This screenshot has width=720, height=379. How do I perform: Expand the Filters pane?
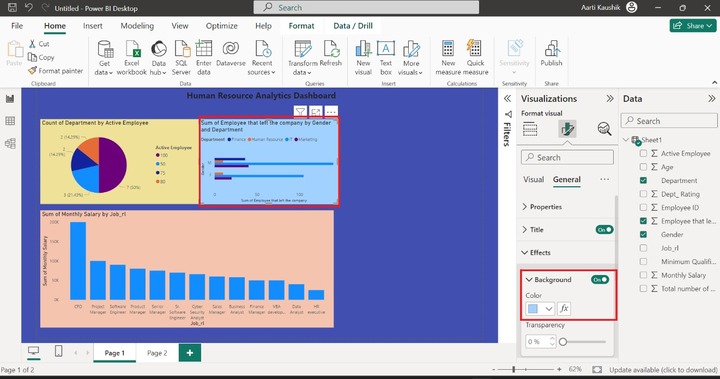(x=507, y=98)
